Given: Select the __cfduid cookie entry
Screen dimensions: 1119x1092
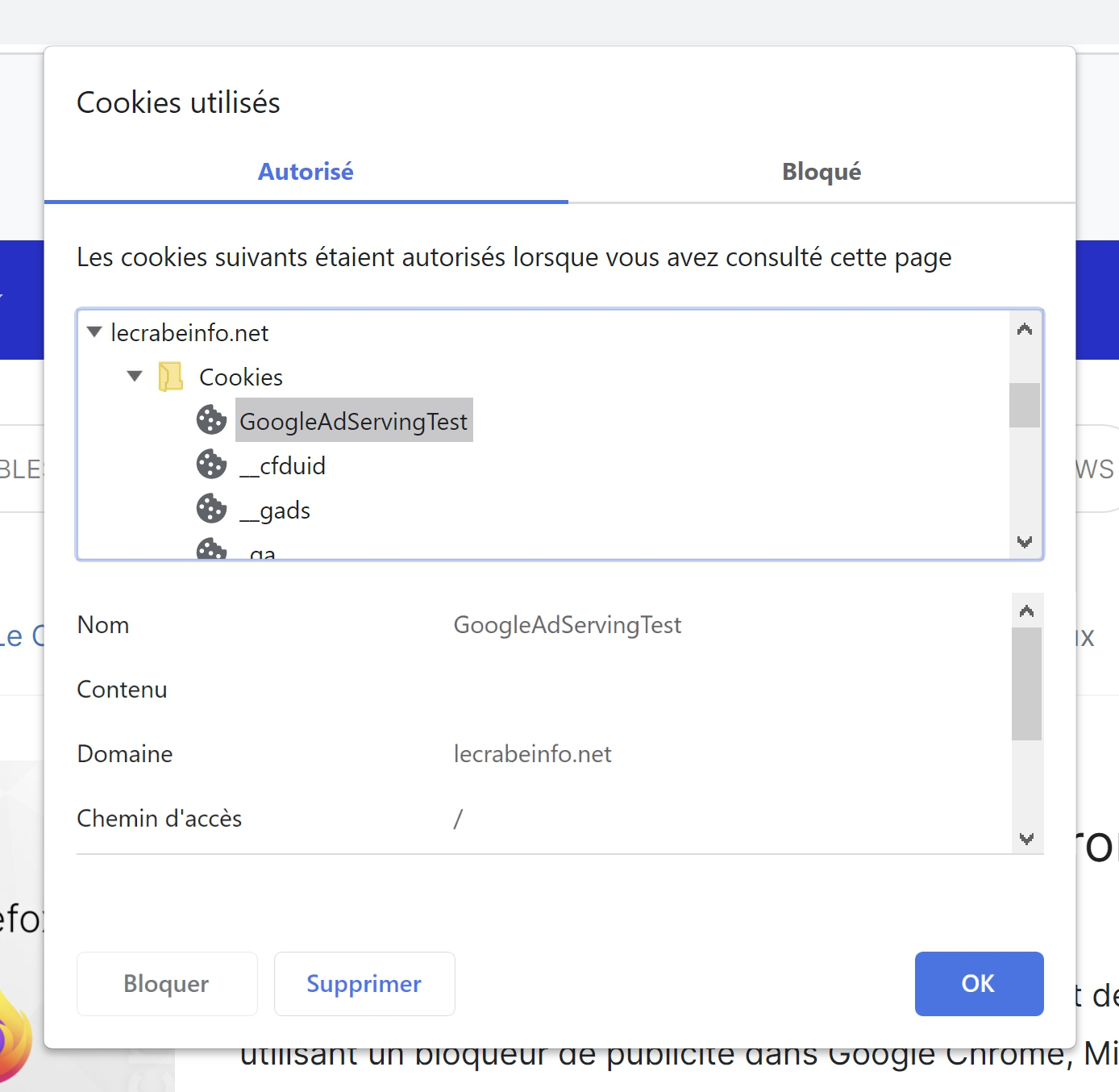Looking at the screenshot, I should click(x=283, y=465).
